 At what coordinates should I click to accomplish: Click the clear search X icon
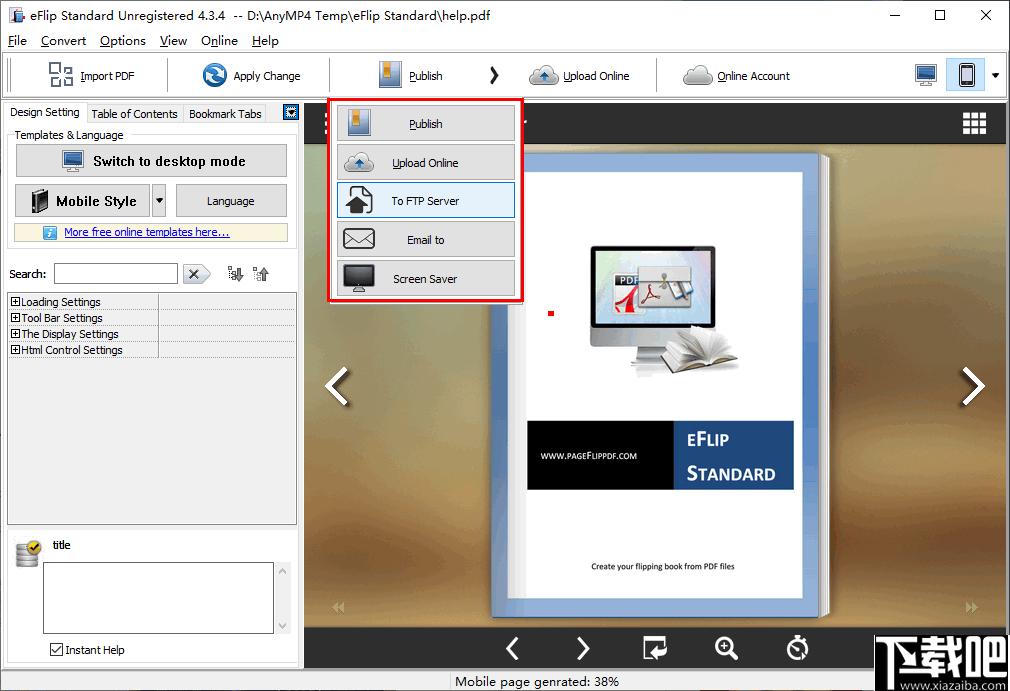[x=196, y=274]
